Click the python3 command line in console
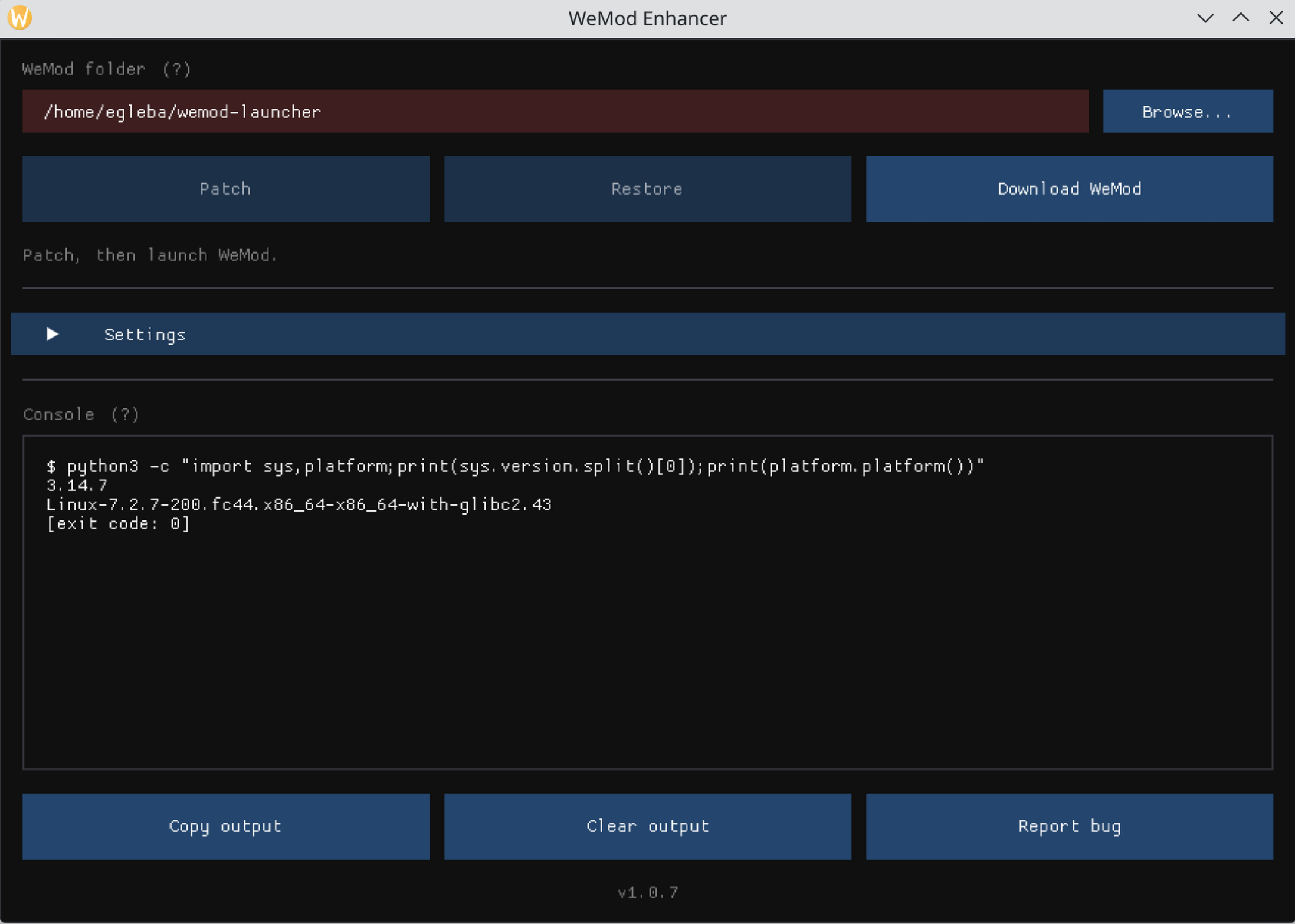1295x924 pixels. click(515, 466)
